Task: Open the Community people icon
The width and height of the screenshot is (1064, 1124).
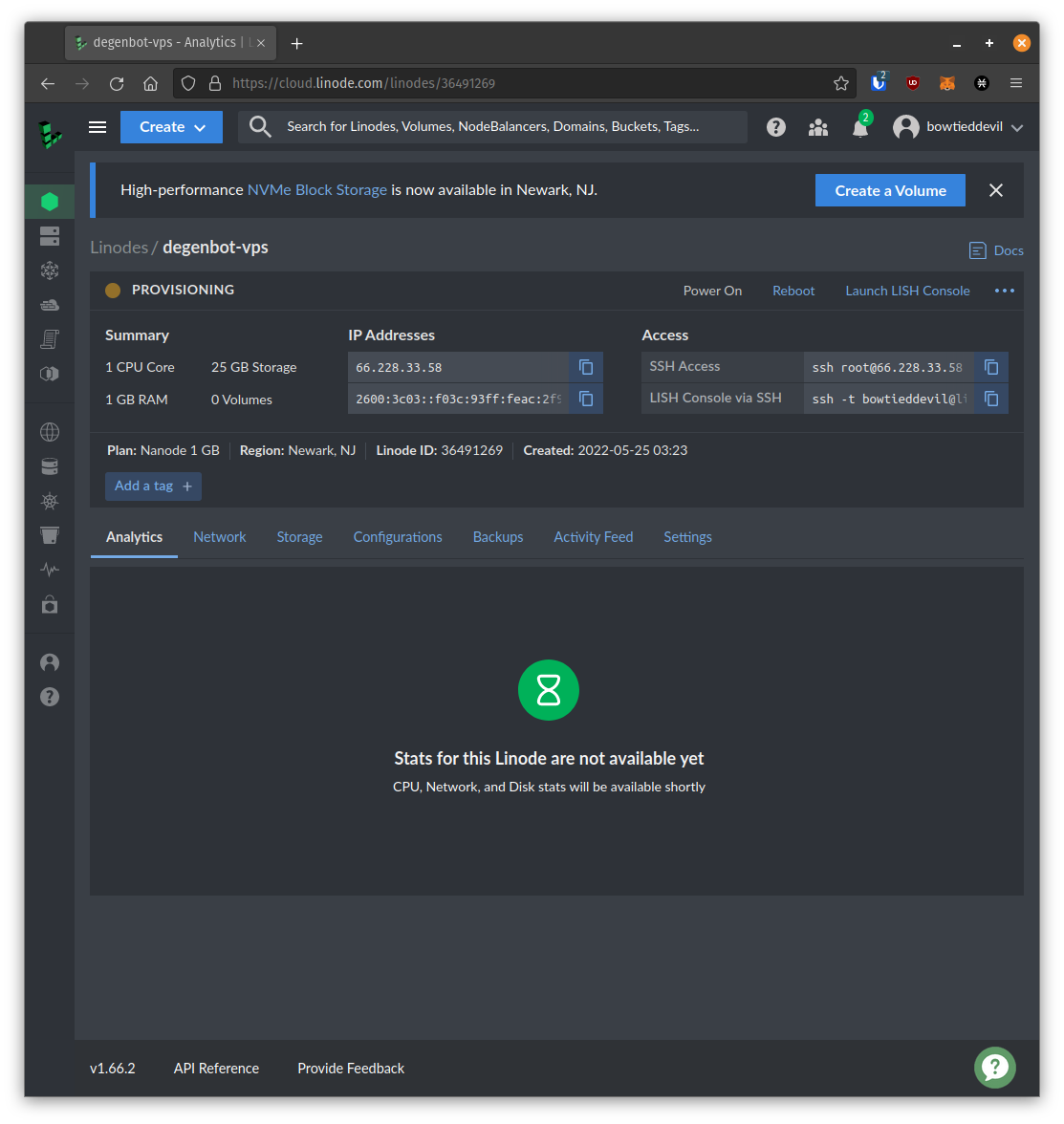Action: pyautogui.click(x=818, y=128)
